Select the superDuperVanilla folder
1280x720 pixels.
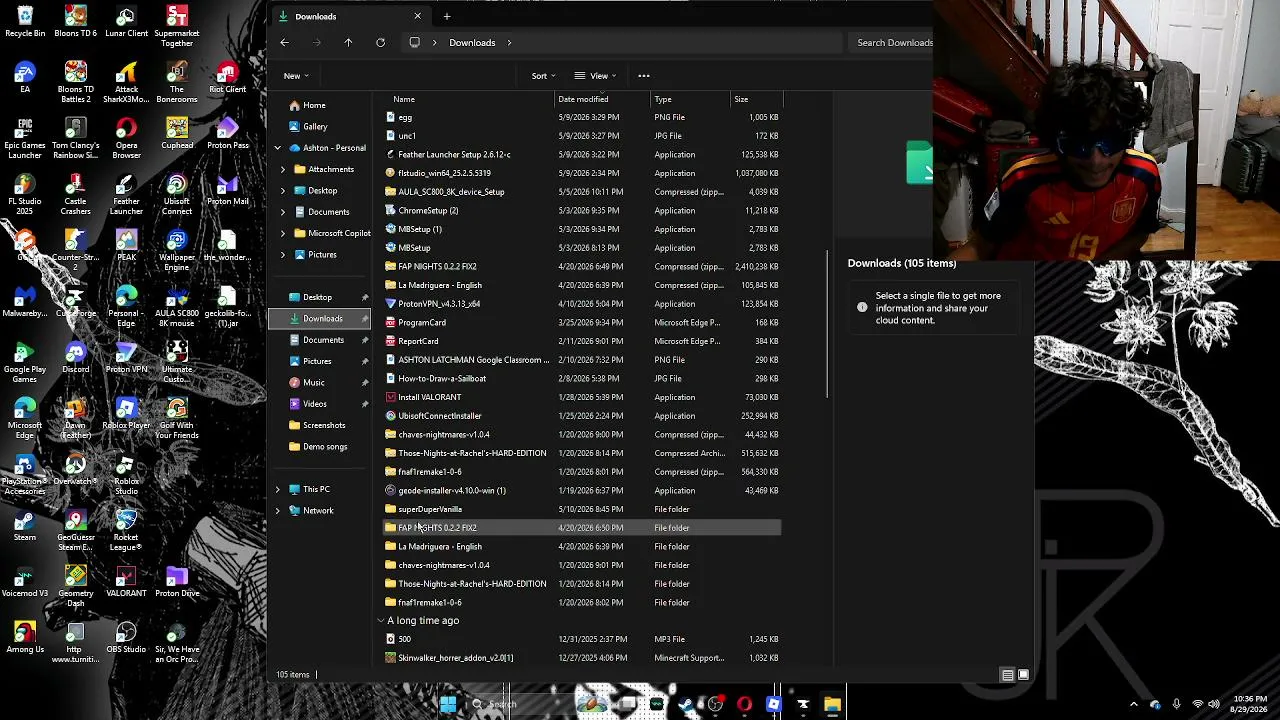coord(582,509)
